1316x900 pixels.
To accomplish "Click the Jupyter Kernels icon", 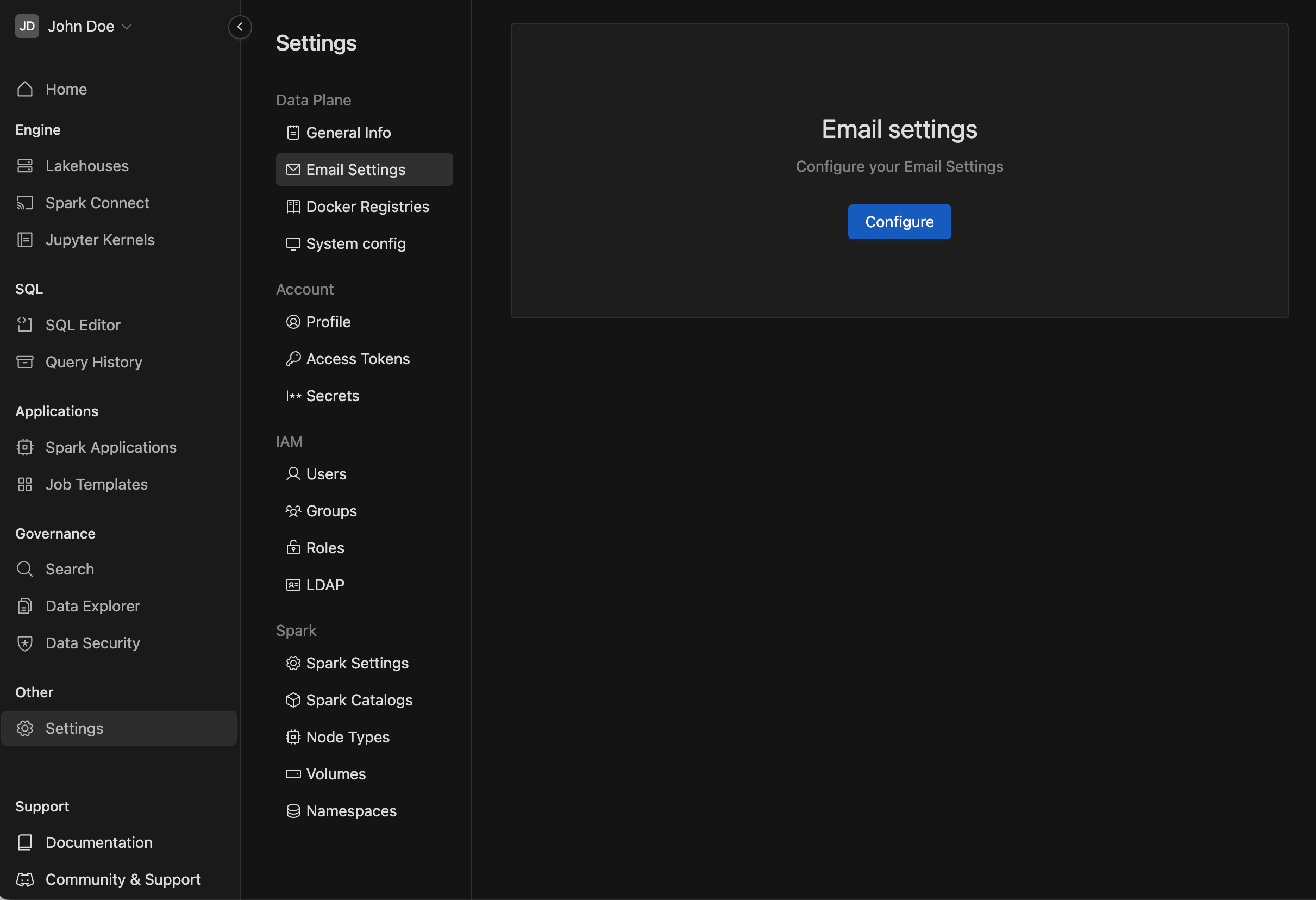I will 26,241.
